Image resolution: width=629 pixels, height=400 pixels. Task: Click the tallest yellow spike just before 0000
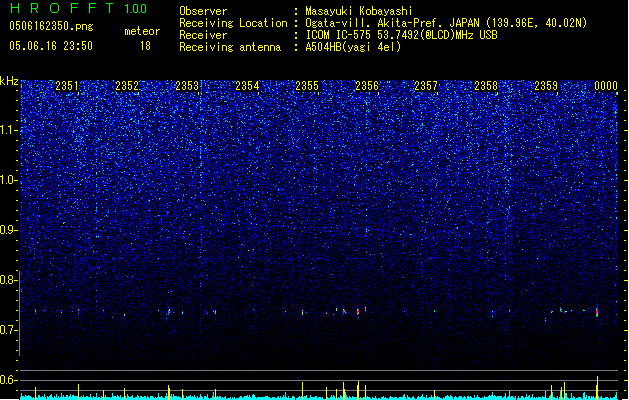tap(597, 388)
